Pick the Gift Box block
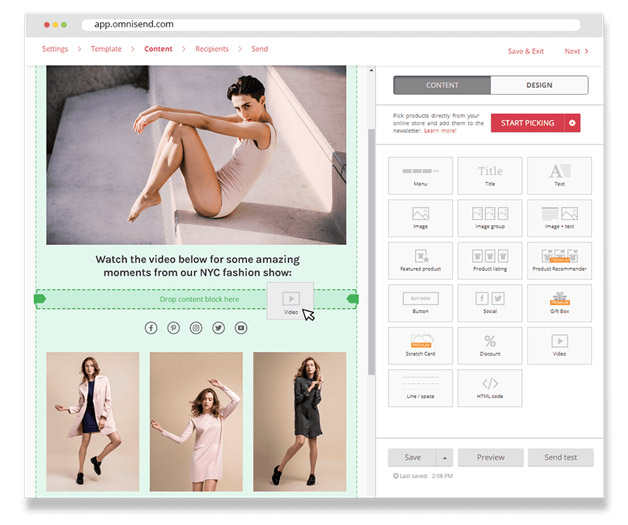Viewport: 628px width, 525px height. point(559,303)
